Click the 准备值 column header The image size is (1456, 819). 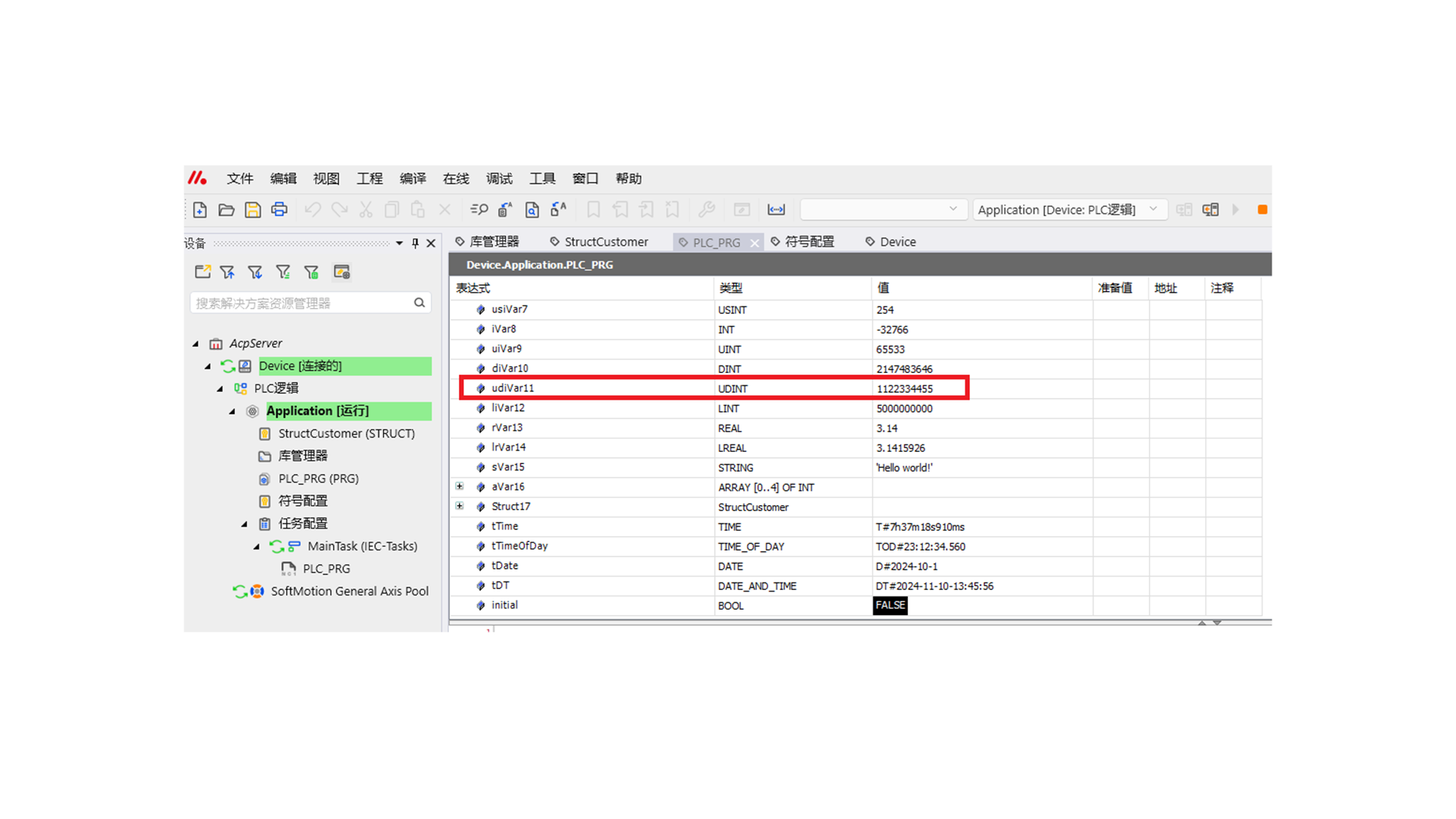(x=1115, y=288)
